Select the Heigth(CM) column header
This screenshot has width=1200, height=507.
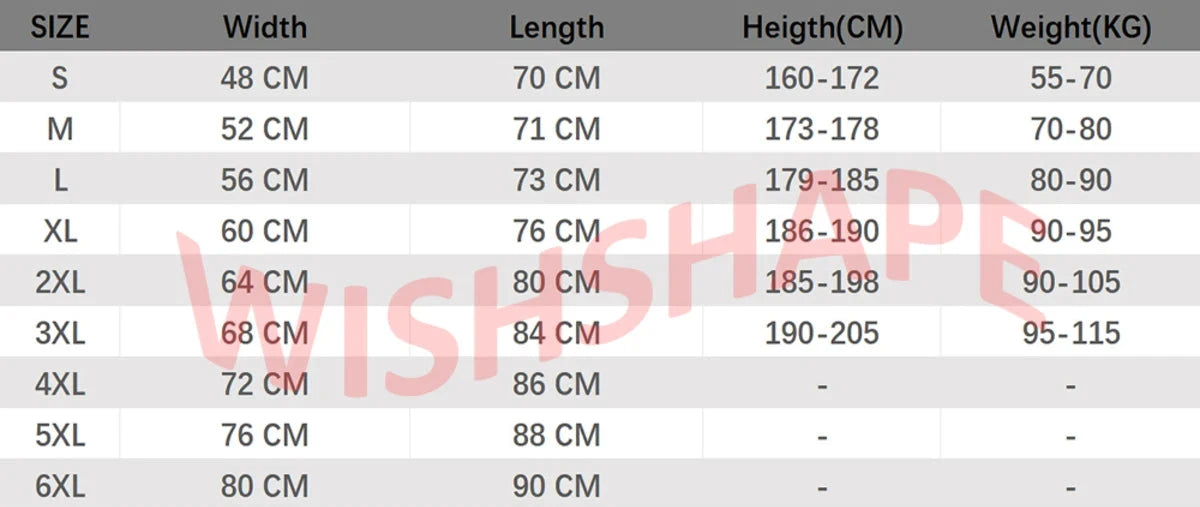click(x=822, y=28)
